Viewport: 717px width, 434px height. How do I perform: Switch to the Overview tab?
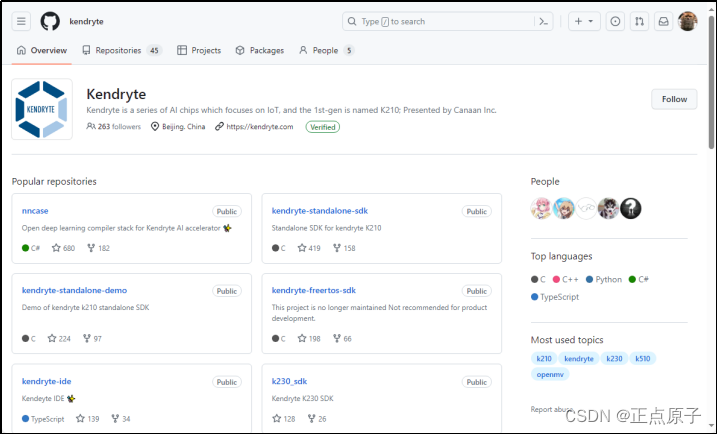pyautogui.click(x=42, y=50)
